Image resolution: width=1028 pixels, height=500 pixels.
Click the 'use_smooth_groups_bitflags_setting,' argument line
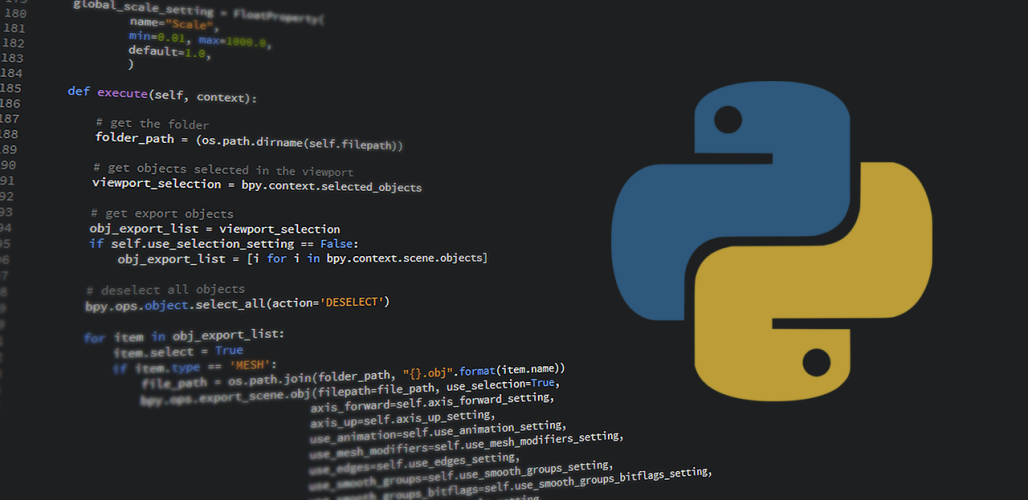[x=509, y=484]
